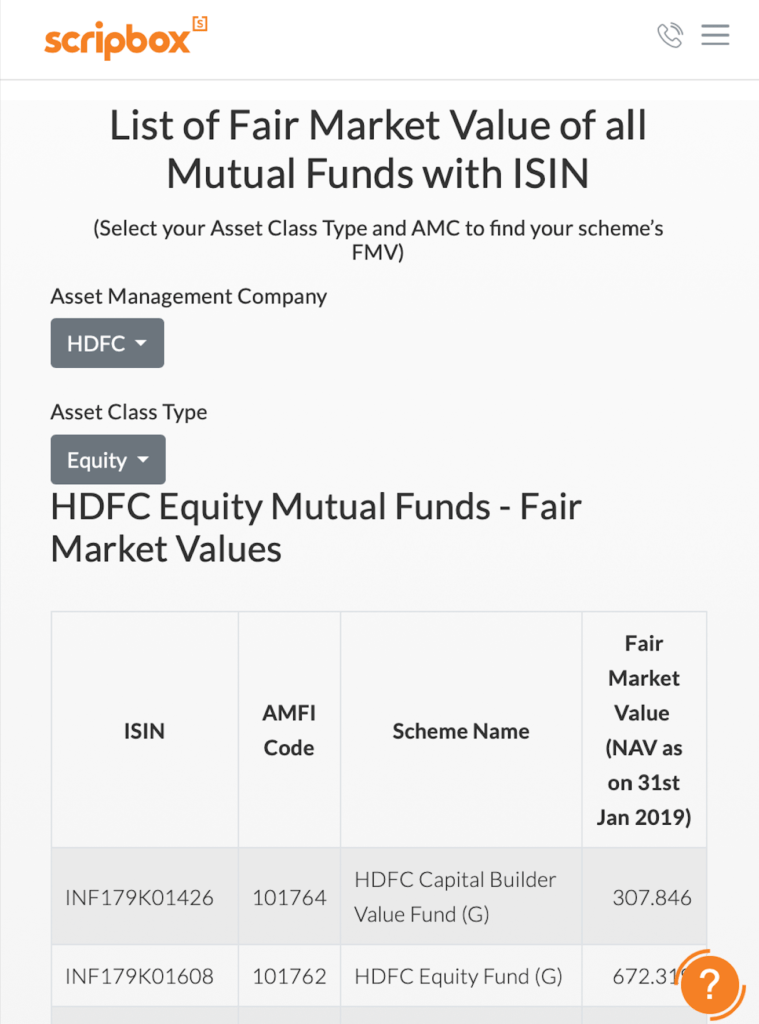Open the orange help question-mark button

coord(709,984)
